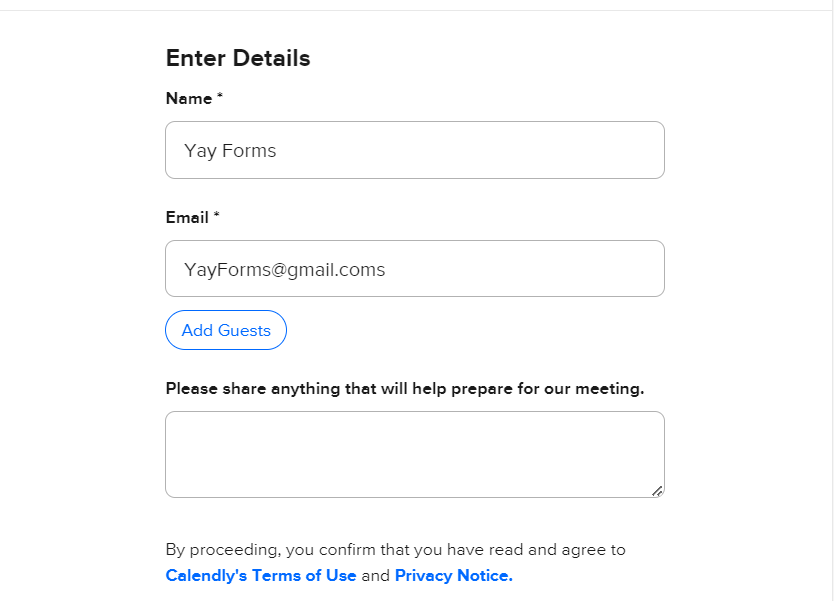Focus the Email input field
The height and width of the screenshot is (601, 834).
pyautogui.click(x=414, y=269)
